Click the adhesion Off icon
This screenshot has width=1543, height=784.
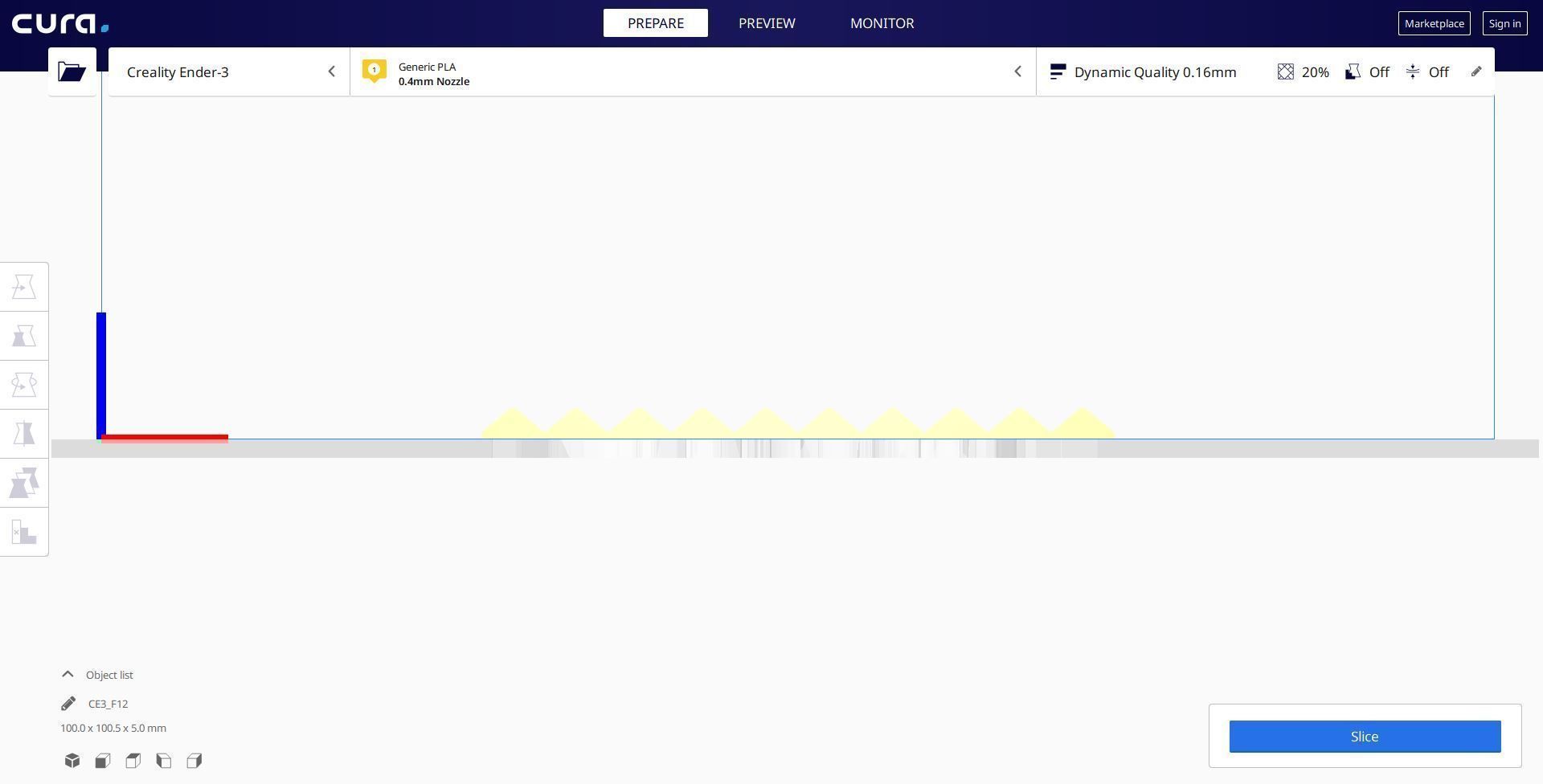pyautogui.click(x=1413, y=71)
